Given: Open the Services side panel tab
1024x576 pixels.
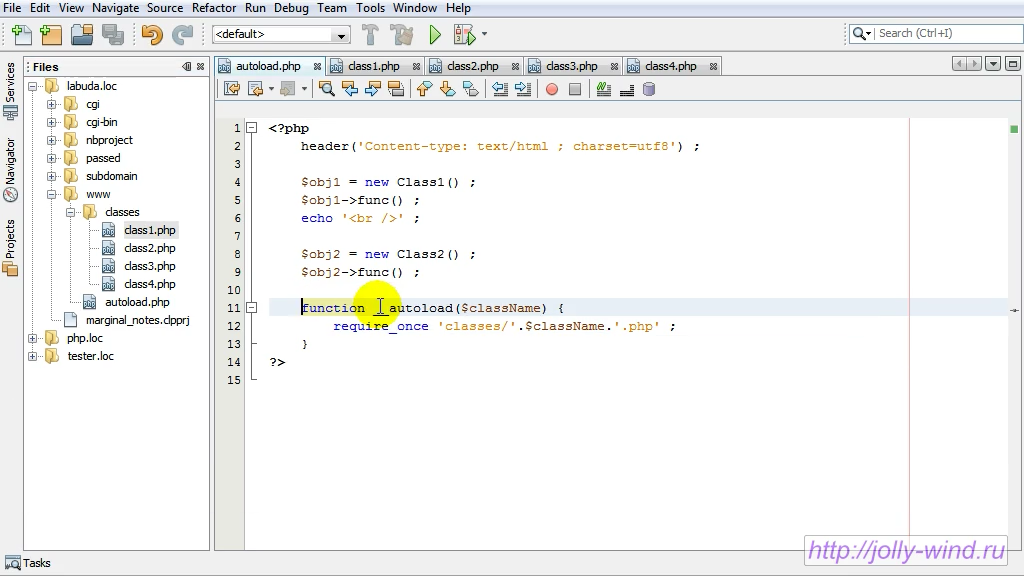Looking at the screenshot, I should (10, 90).
